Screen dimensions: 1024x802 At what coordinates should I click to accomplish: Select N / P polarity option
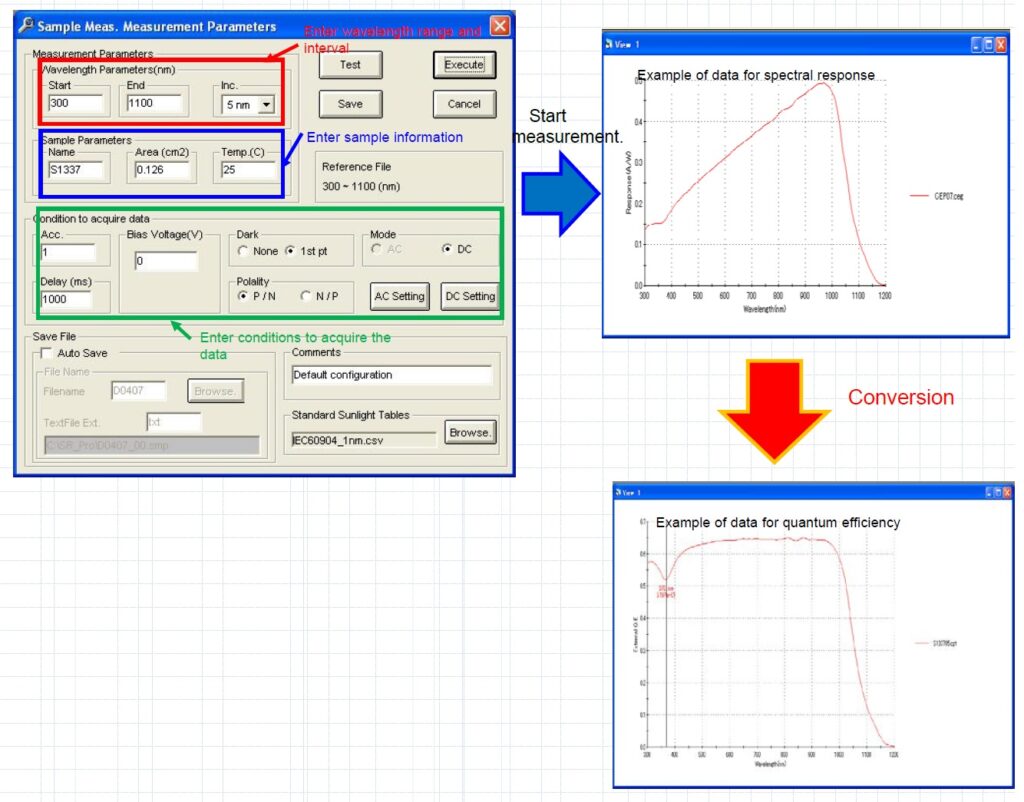pos(305,296)
